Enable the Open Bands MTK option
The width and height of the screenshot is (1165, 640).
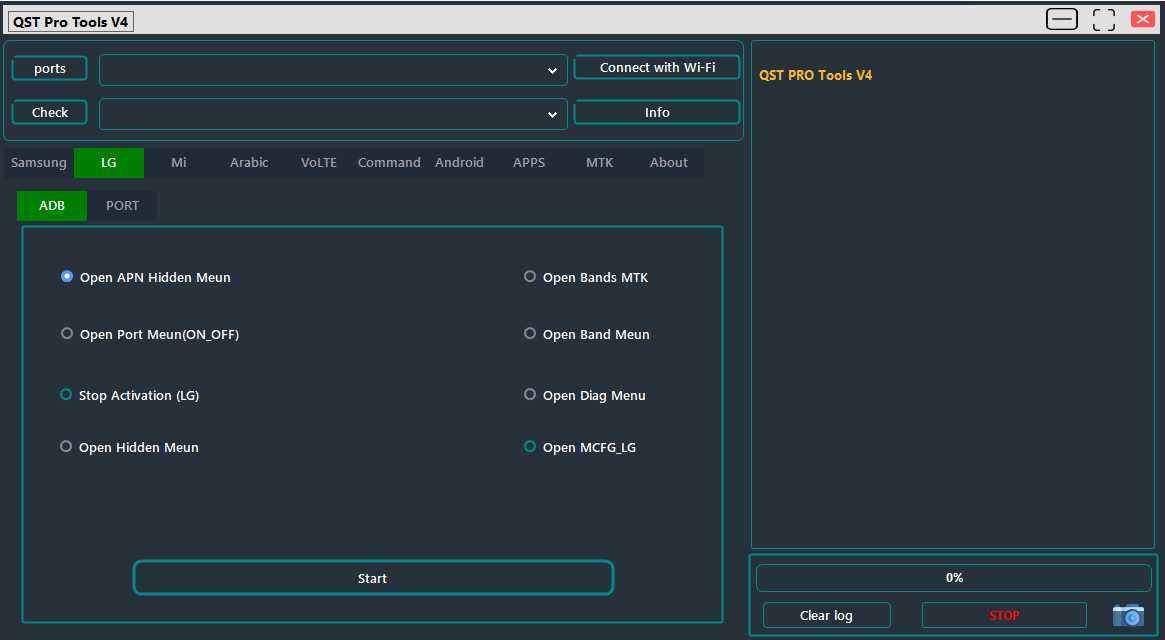(530, 276)
